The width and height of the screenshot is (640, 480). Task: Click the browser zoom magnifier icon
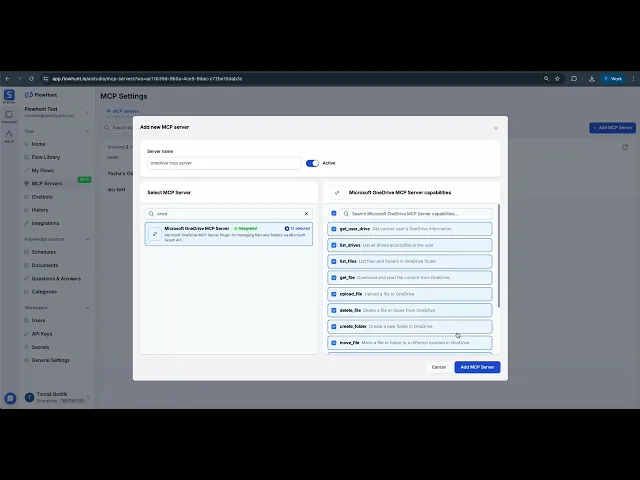(546, 79)
